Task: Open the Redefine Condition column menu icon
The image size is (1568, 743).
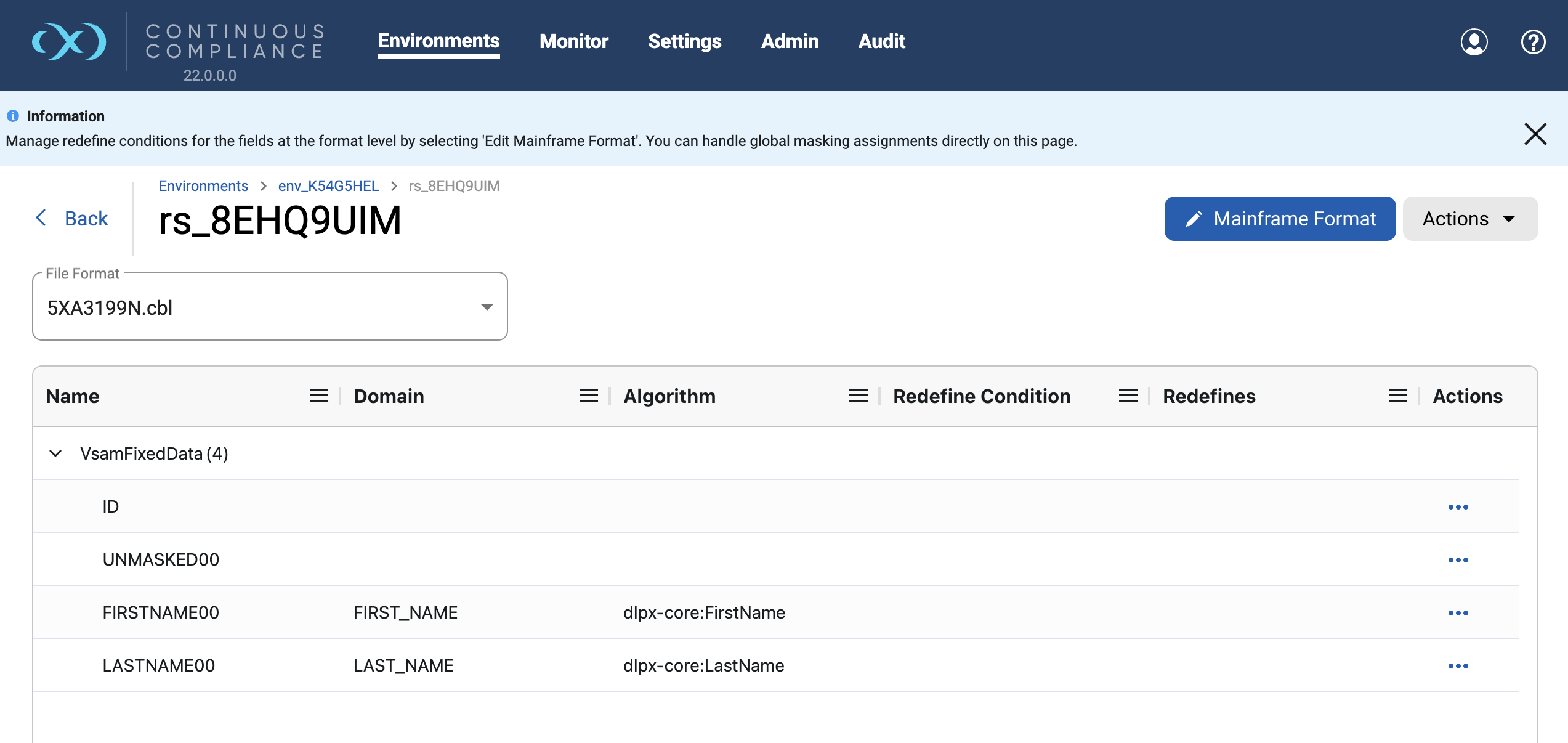Action: coord(1128,396)
